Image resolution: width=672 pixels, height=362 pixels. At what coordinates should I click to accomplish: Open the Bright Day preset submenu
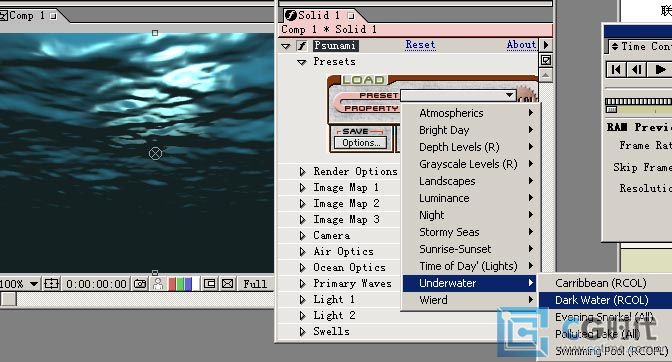click(x=470, y=130)
